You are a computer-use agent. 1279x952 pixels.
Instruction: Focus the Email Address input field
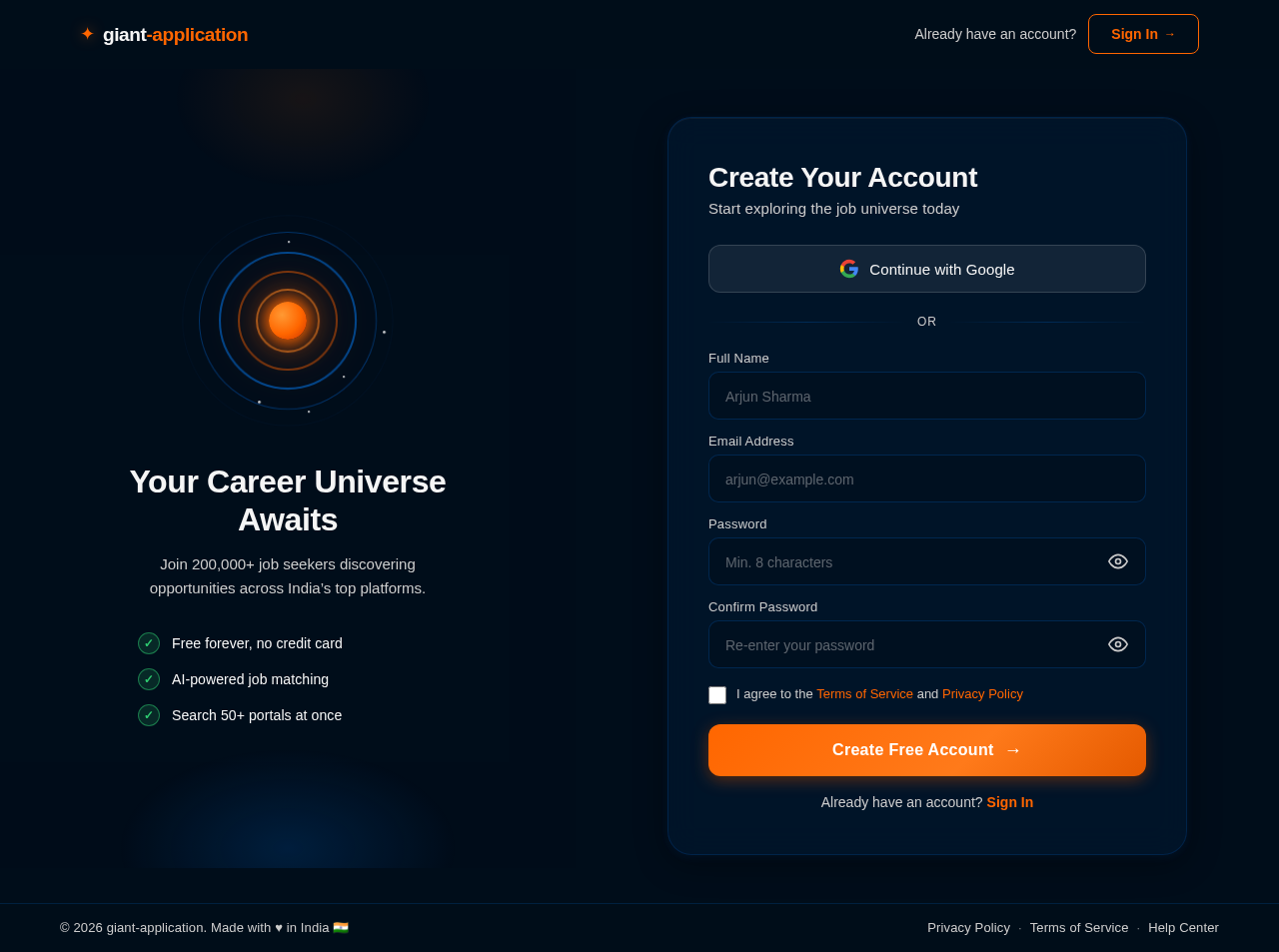926,476
